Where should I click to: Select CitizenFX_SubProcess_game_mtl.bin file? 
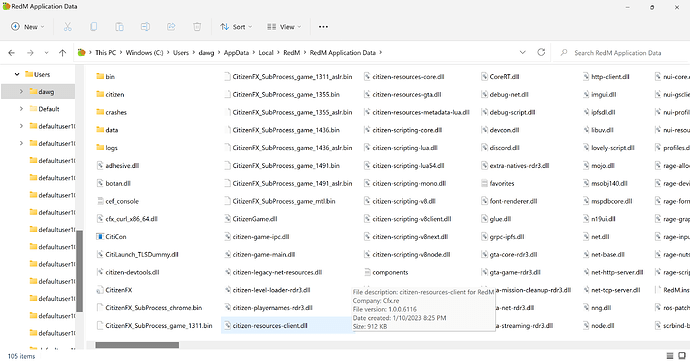point(280,201)
